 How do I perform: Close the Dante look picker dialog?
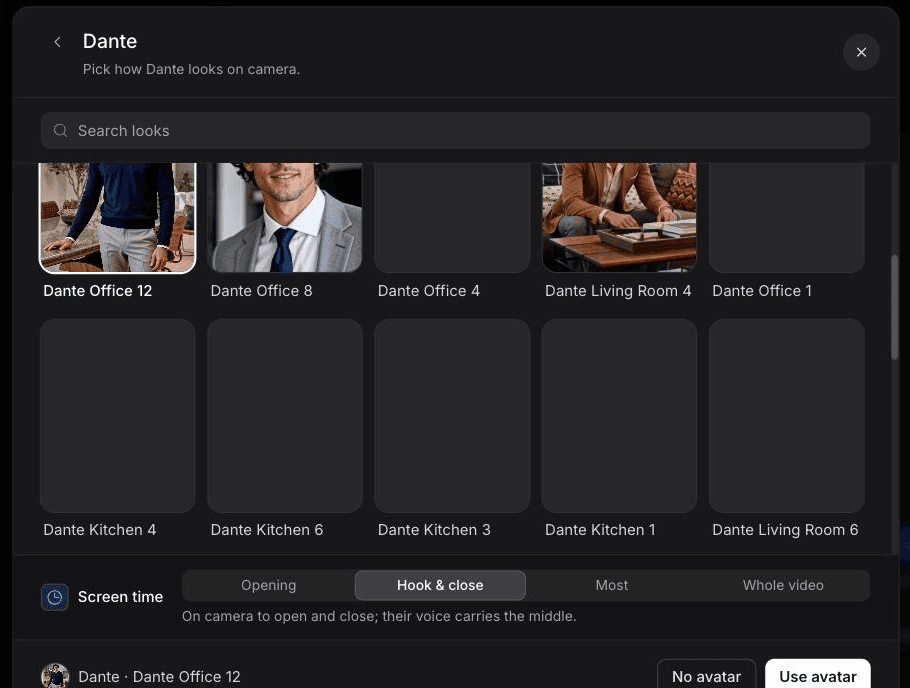(x=861, y=52)
